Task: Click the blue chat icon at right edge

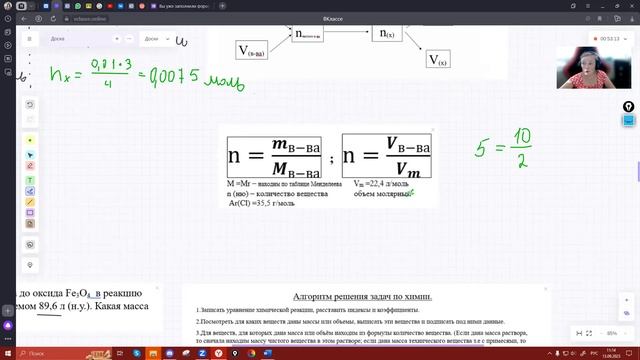Action: (629, 121)
